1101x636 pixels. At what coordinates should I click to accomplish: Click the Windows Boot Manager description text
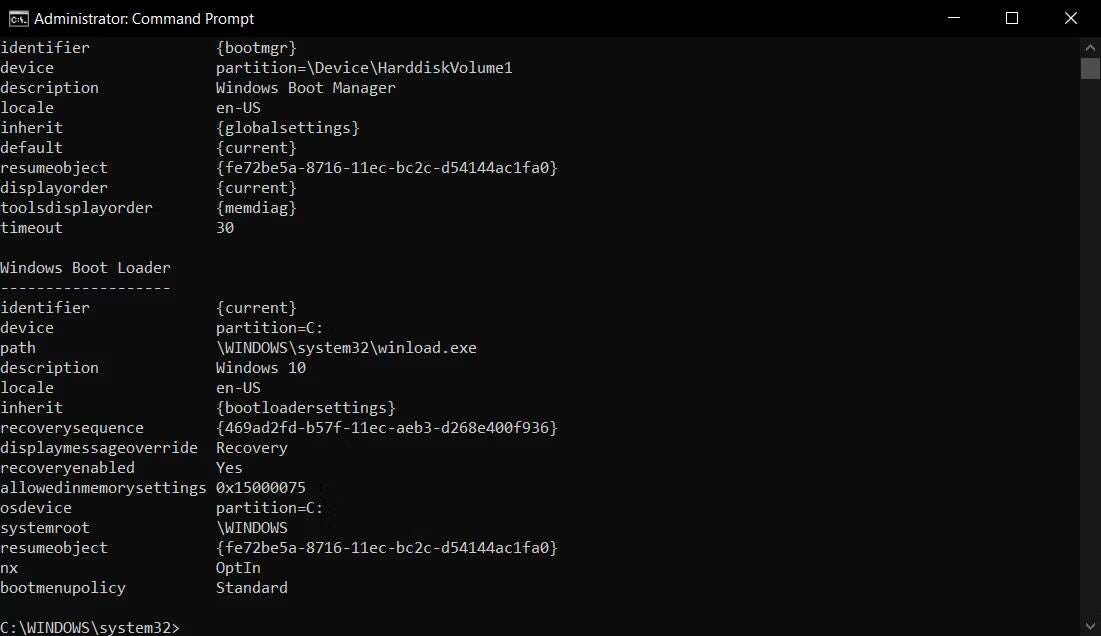[304, 87]
